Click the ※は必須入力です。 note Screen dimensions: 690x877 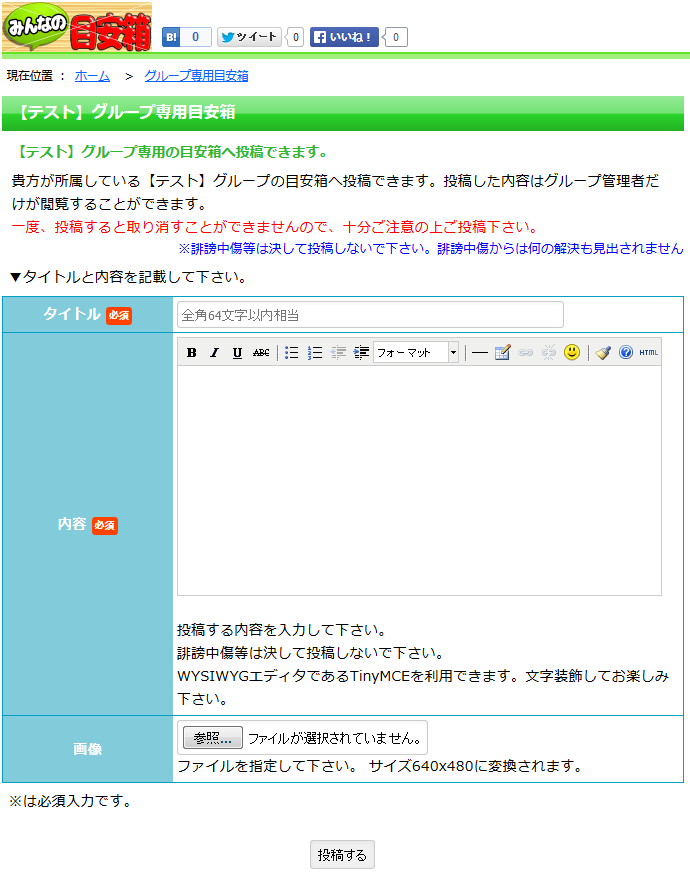tap(71, 801)
